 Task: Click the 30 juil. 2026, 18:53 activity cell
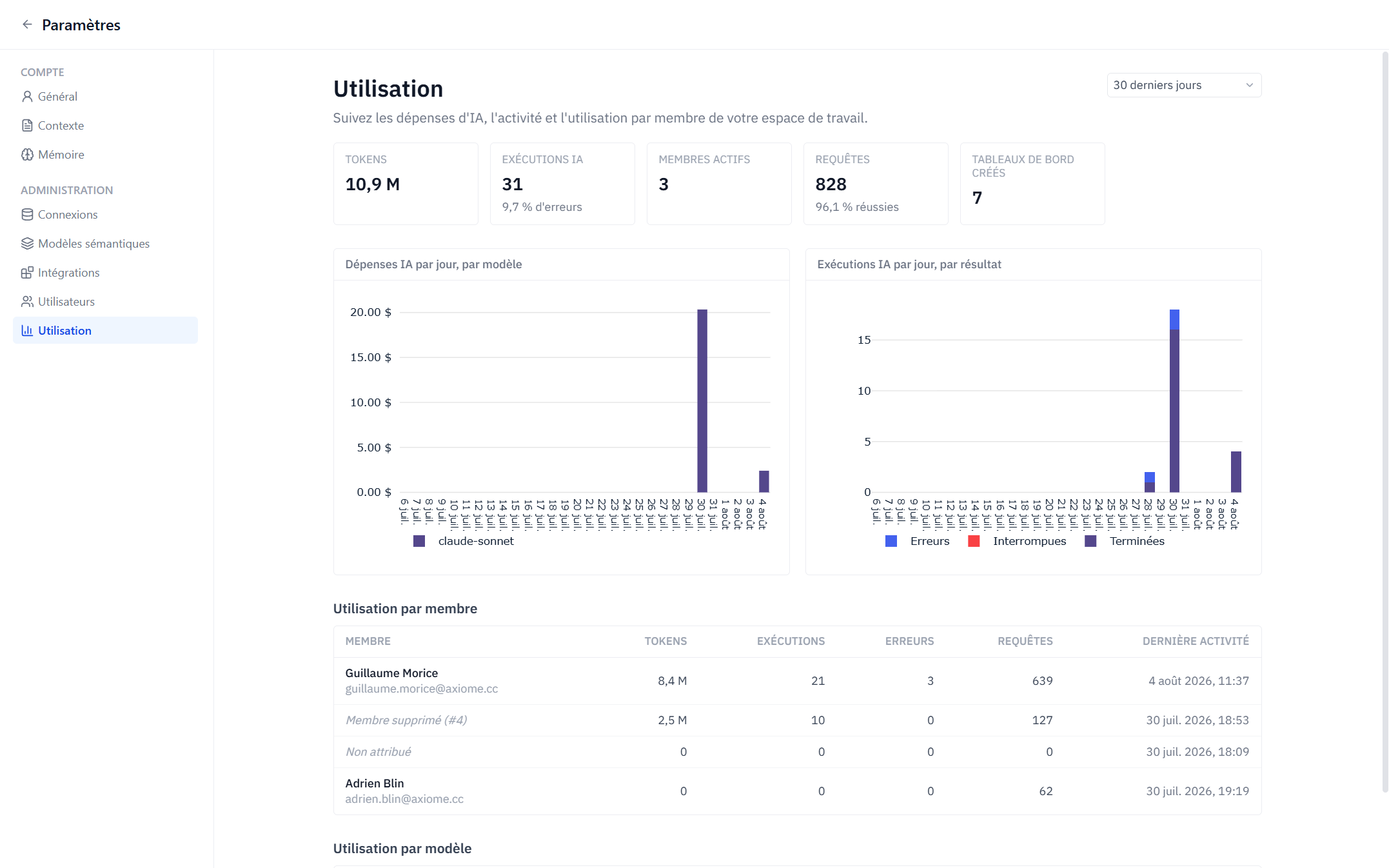1197,720
